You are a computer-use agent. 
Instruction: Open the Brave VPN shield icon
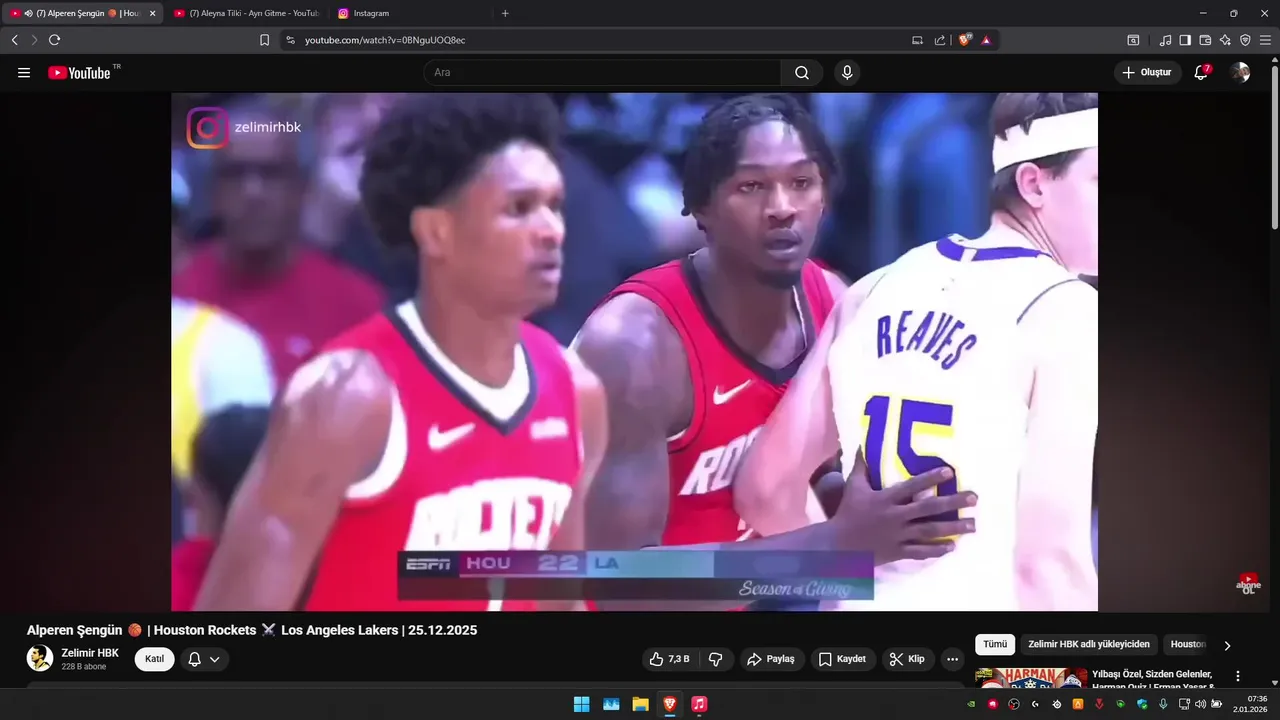click(1245, 40)
